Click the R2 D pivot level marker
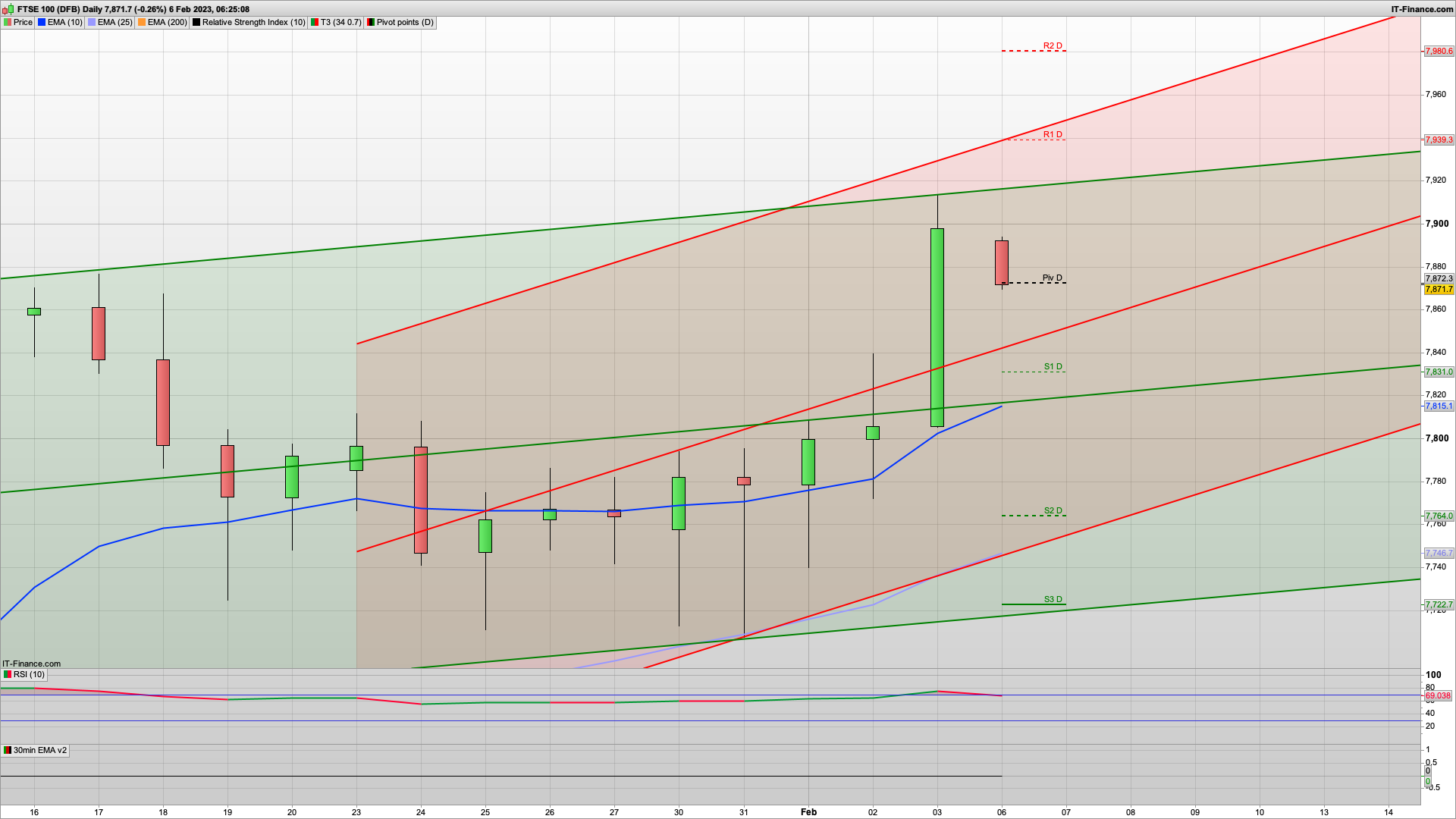The image size is (1456, 819). click(1052, 46)
